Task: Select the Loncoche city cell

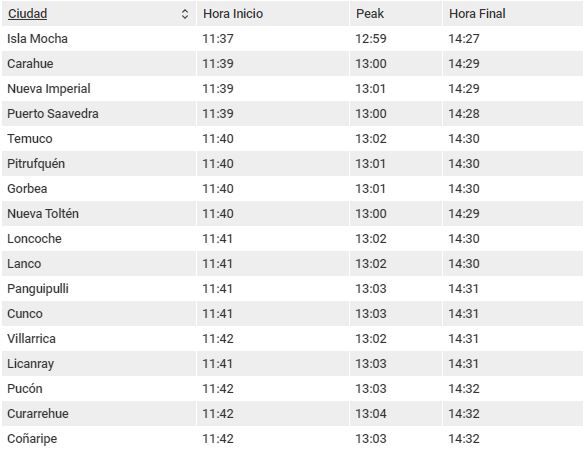Action: (99, 239)
